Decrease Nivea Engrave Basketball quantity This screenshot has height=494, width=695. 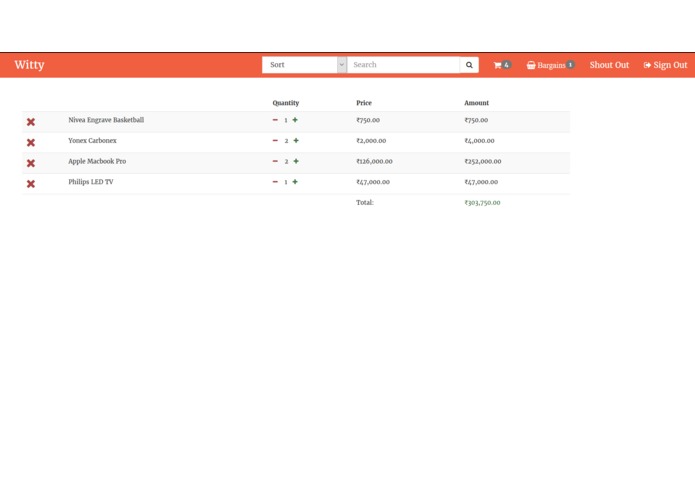point(275,120)
